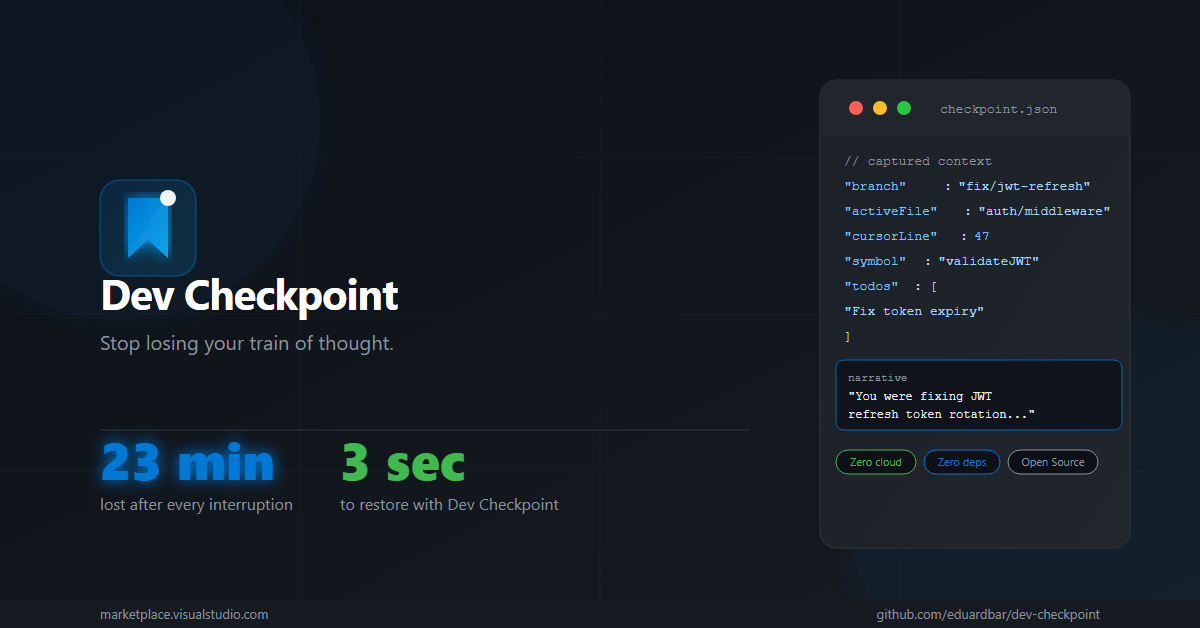The height and width of the screenshot is (628, 1200).
Task: Toggle the Zero cloud badge
Action: pyautogui.click(x=875, y=462)
